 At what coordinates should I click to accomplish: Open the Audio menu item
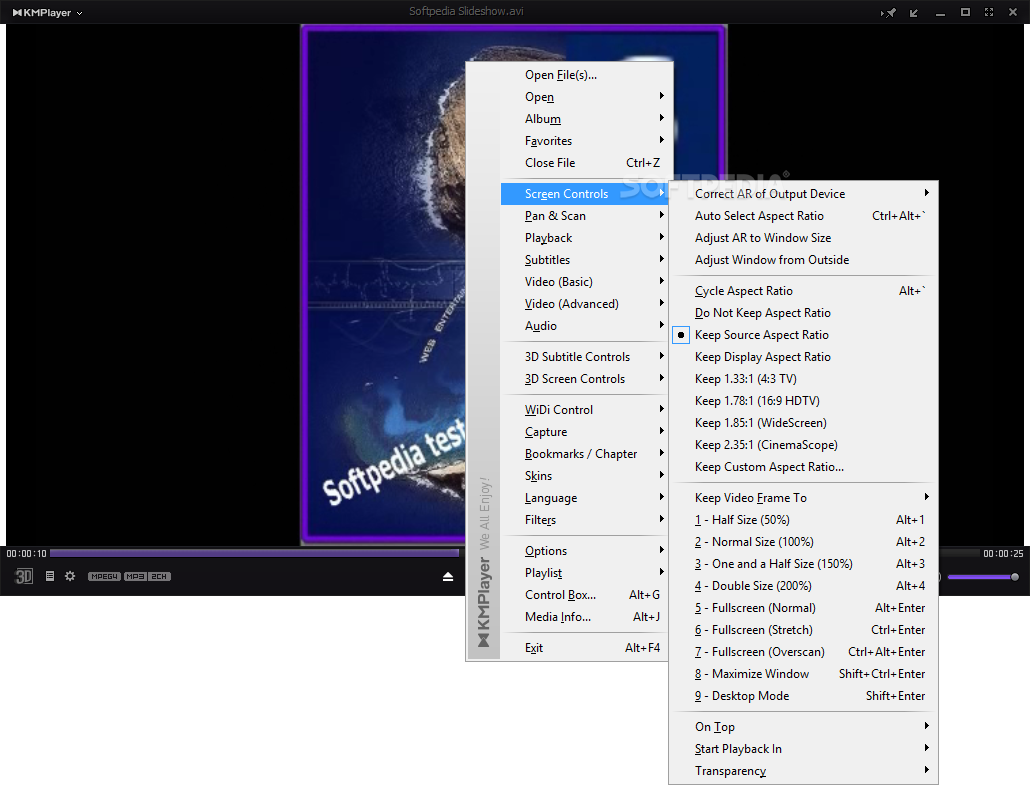(x=584, y=326)
